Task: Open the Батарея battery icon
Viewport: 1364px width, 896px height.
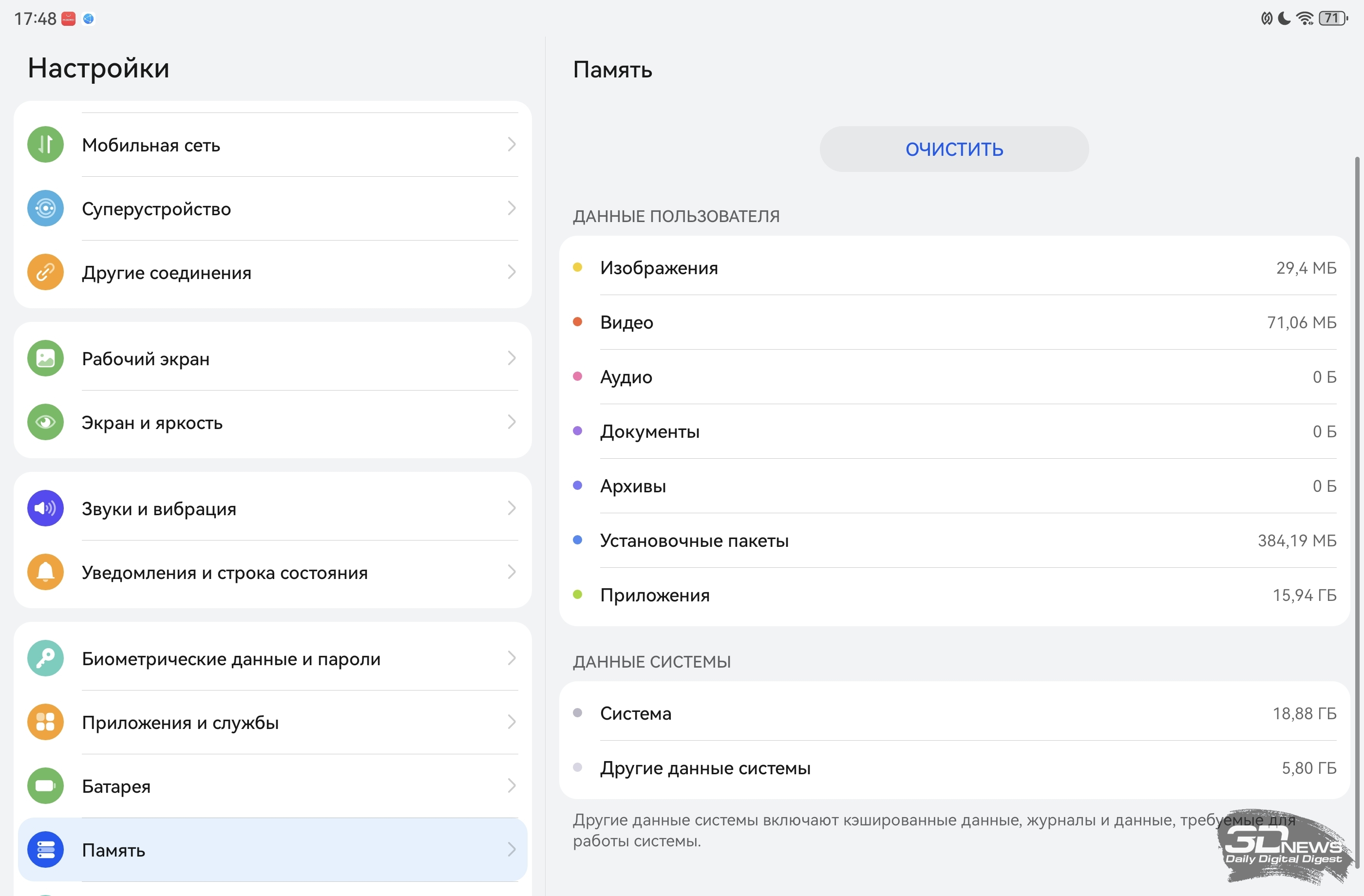Action: pos(45,786)
